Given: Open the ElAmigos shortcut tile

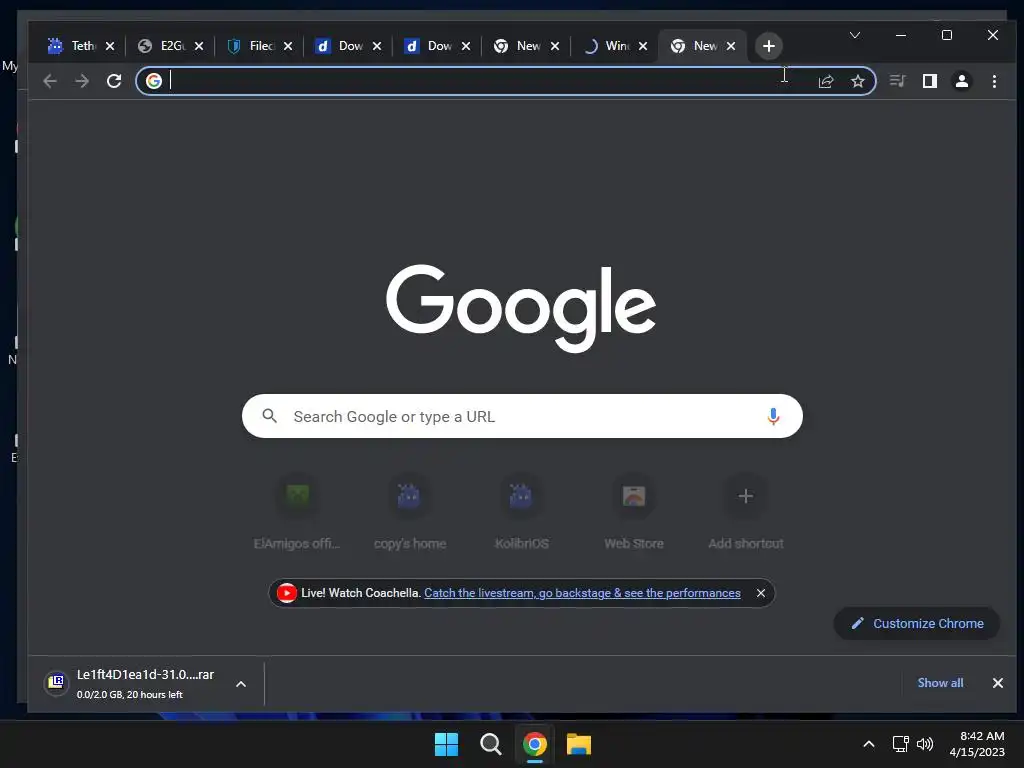Looking at the screenshot, I should click(297, 513).
